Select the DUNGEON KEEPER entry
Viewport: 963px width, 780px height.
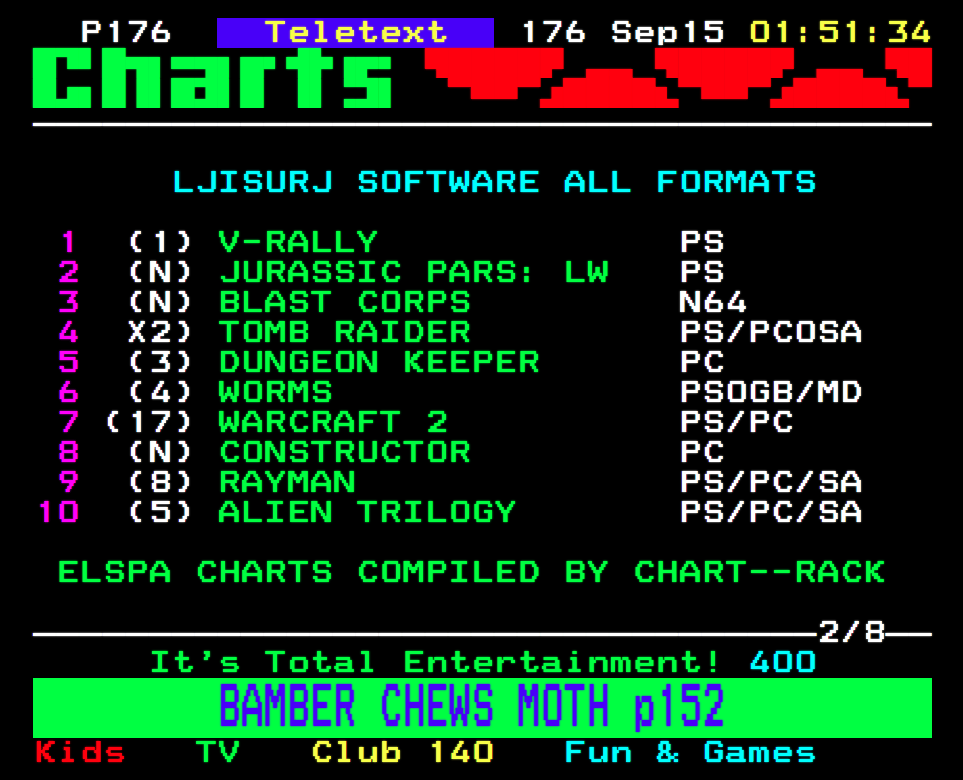point(379,362)
